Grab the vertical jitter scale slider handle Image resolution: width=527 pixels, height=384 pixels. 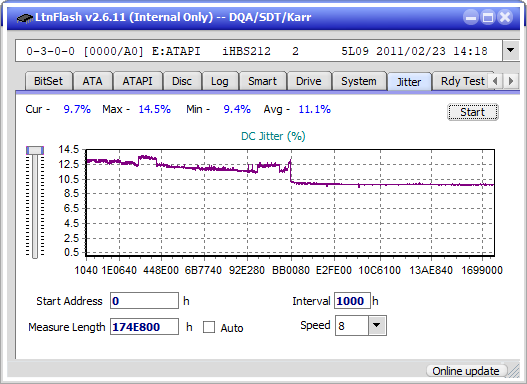coord(35,150)
